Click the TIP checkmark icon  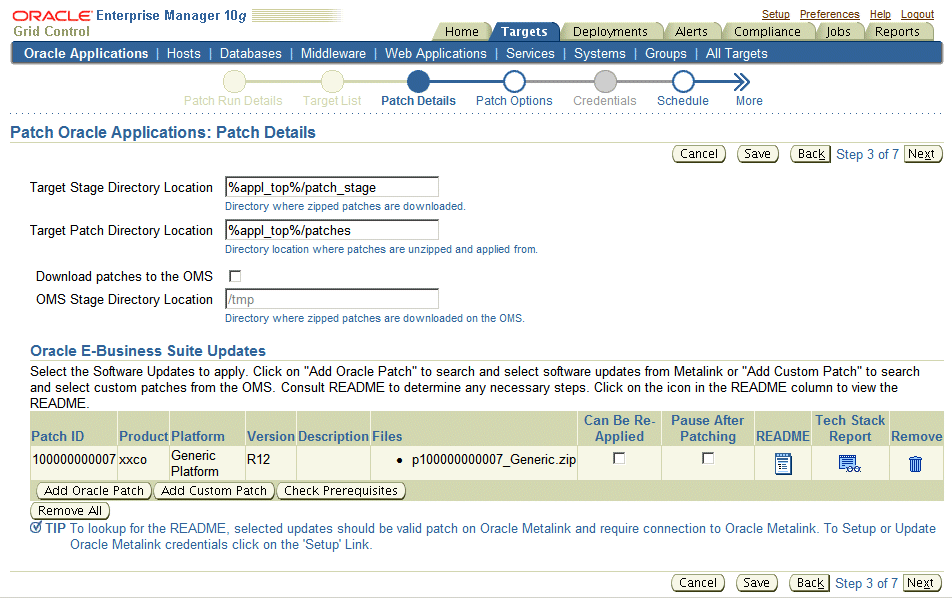click(x=36, y=528)
